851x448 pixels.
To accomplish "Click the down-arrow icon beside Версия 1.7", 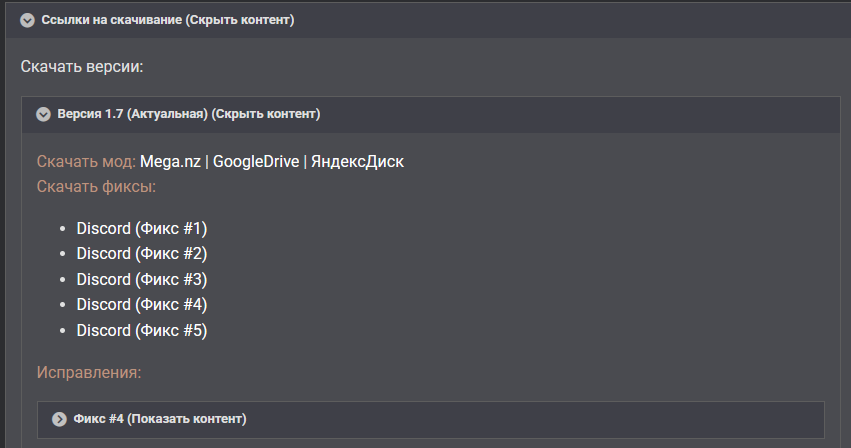I will pos(44,114).
